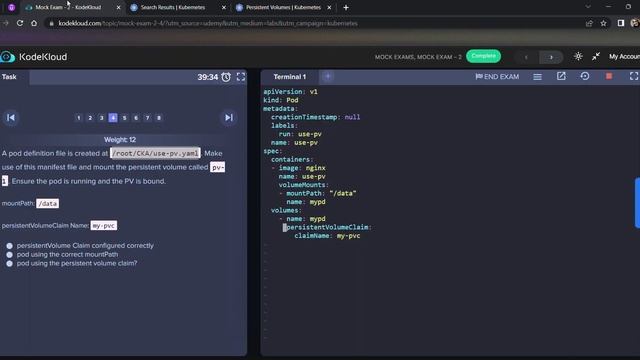Open terminal in new window
Image resolution: width=640 pixels, height=360 pixels.
pyautogui.click(x=561, y=76)
